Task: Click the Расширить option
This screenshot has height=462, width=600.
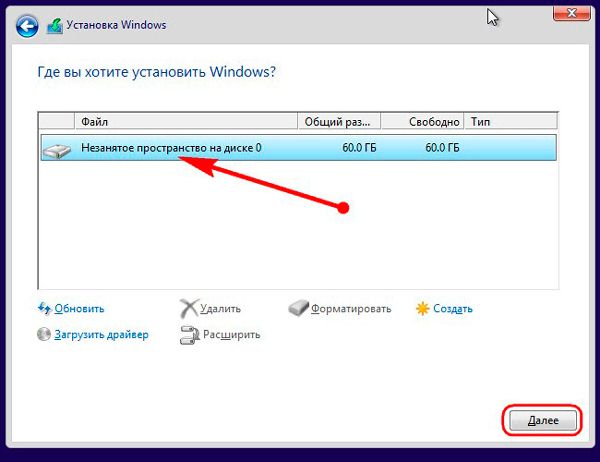Action: (232, 335)
